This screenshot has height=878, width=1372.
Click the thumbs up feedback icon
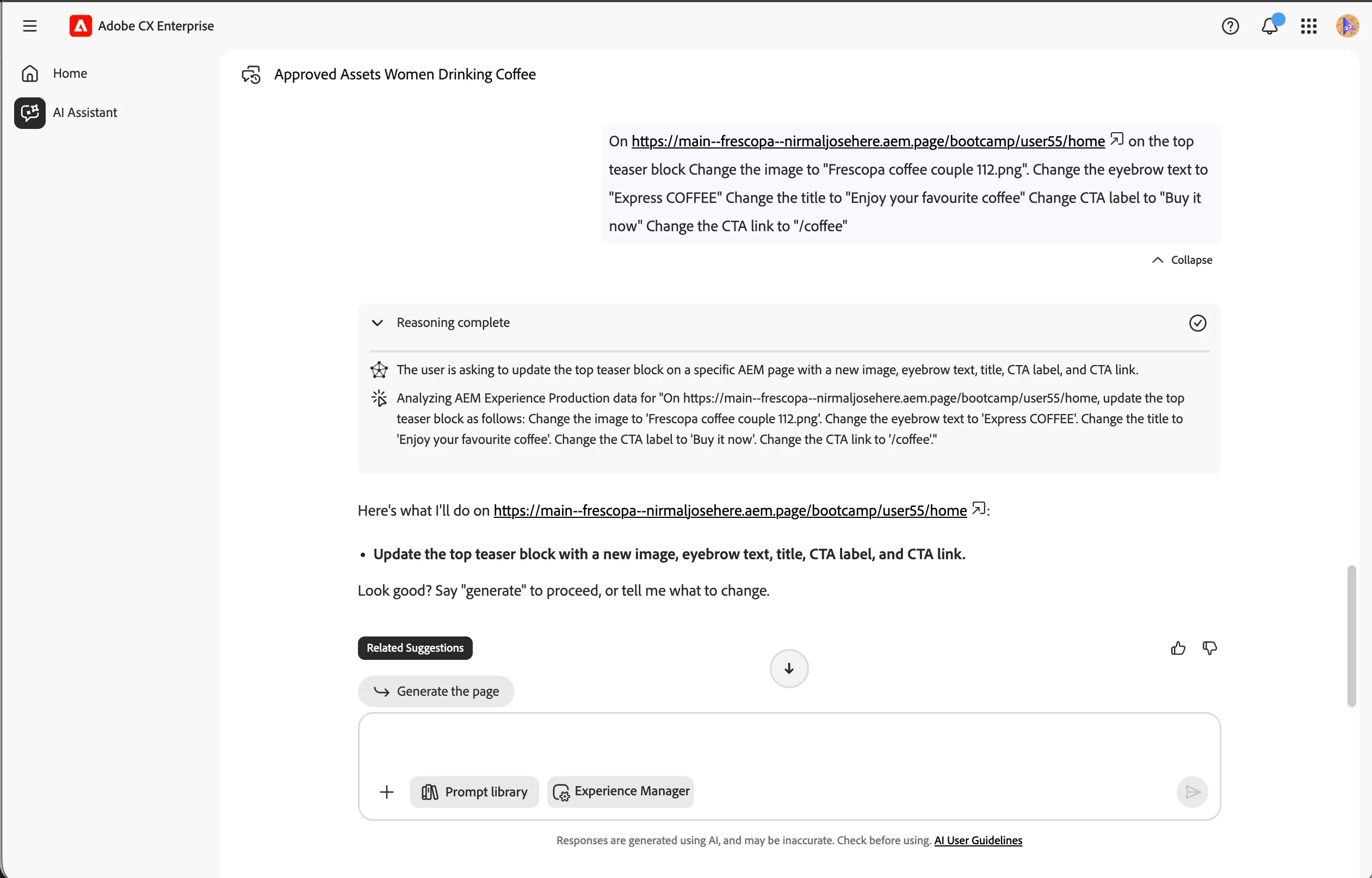[1178, 649]
